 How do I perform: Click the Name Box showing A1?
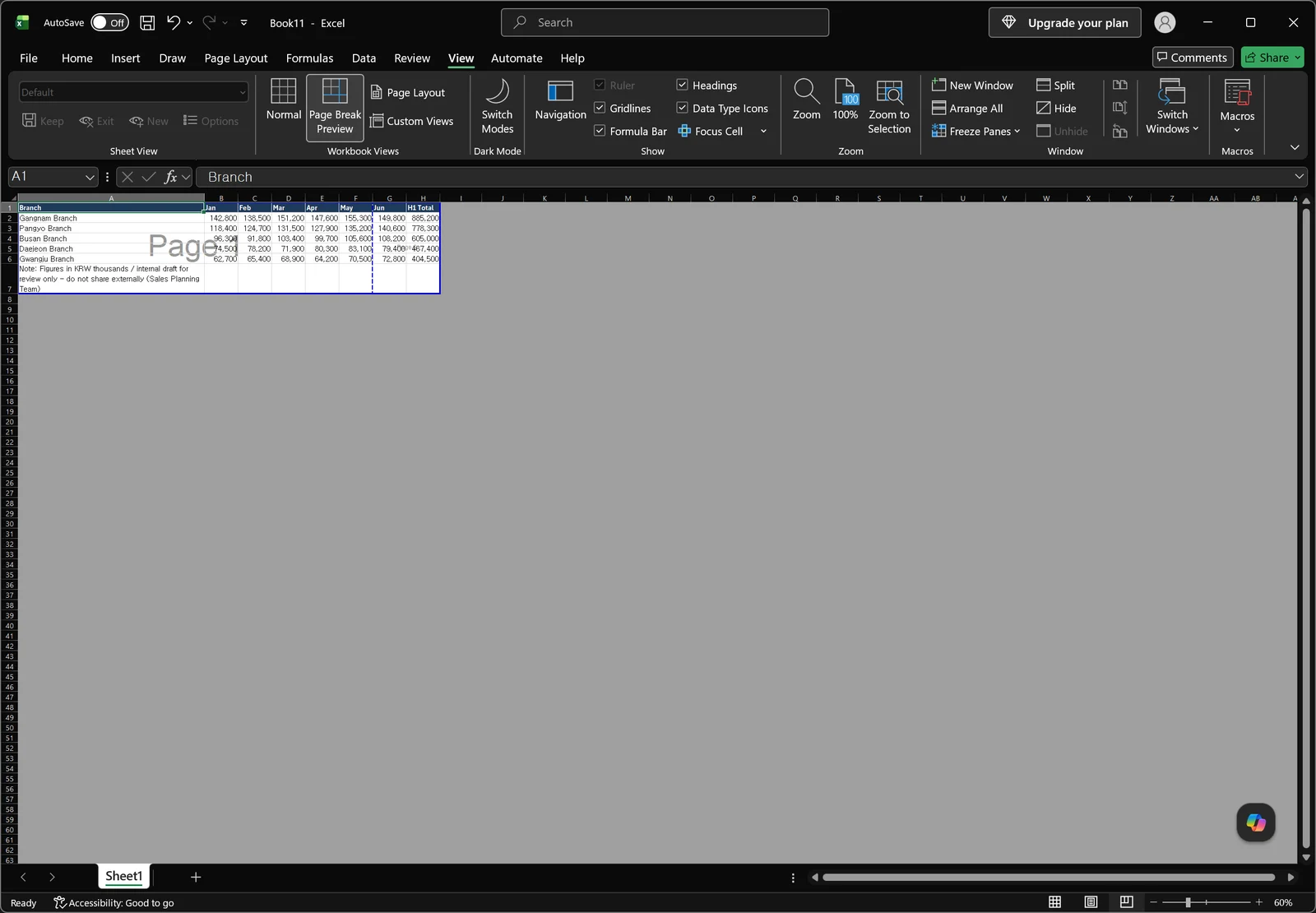pyautogui.click(x=45, y=177)
